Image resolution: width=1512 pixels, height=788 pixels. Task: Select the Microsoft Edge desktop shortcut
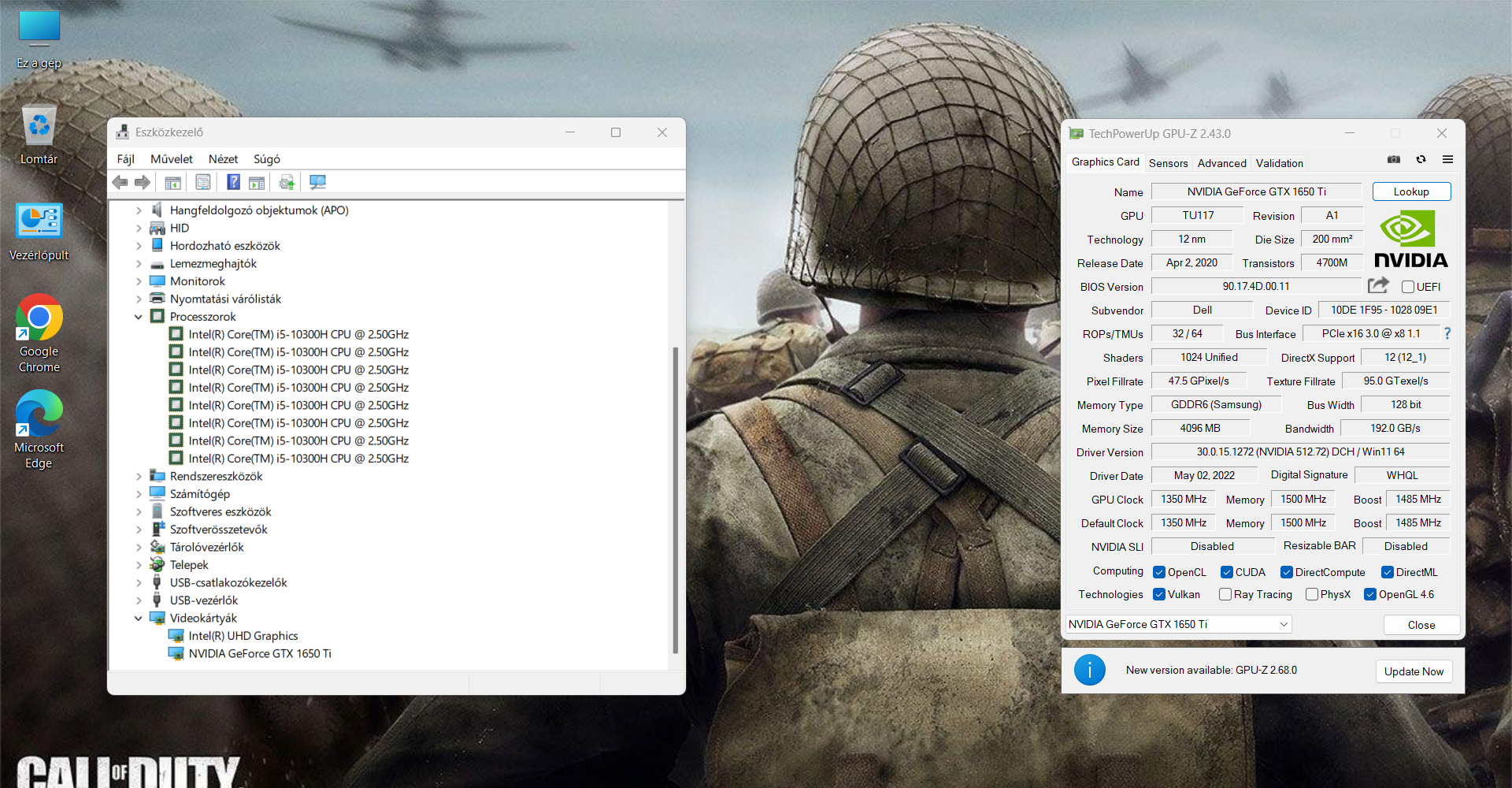[x=39, y=429]
